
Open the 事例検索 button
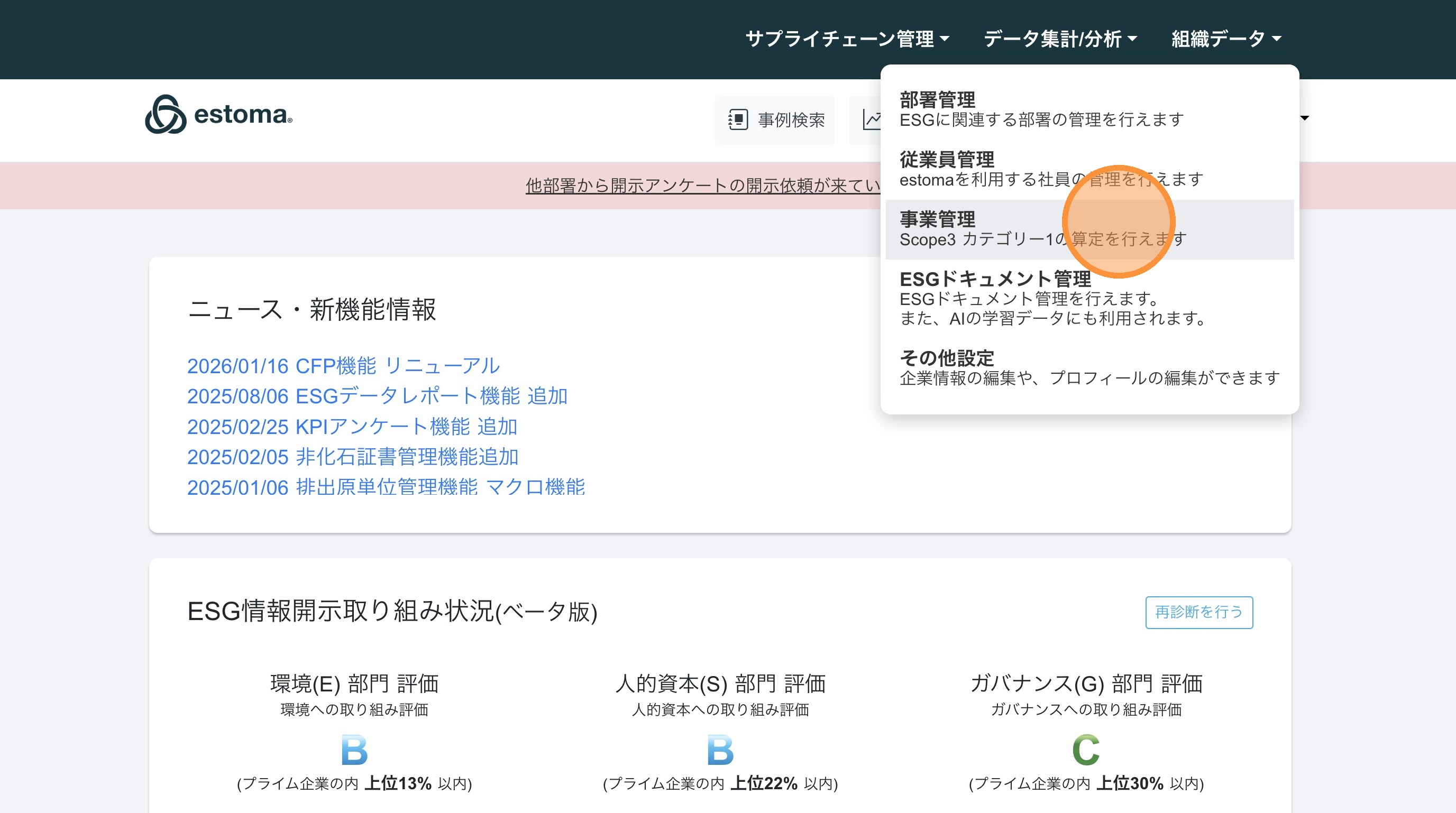click(x=775, y=120)
